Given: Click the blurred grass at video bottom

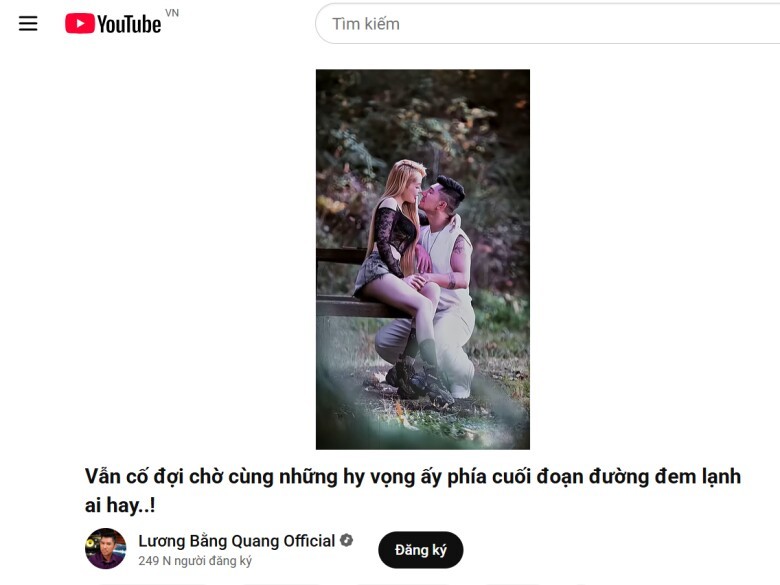Looking at the screenshot, I should pyautogui.click(x=423, y=430).
